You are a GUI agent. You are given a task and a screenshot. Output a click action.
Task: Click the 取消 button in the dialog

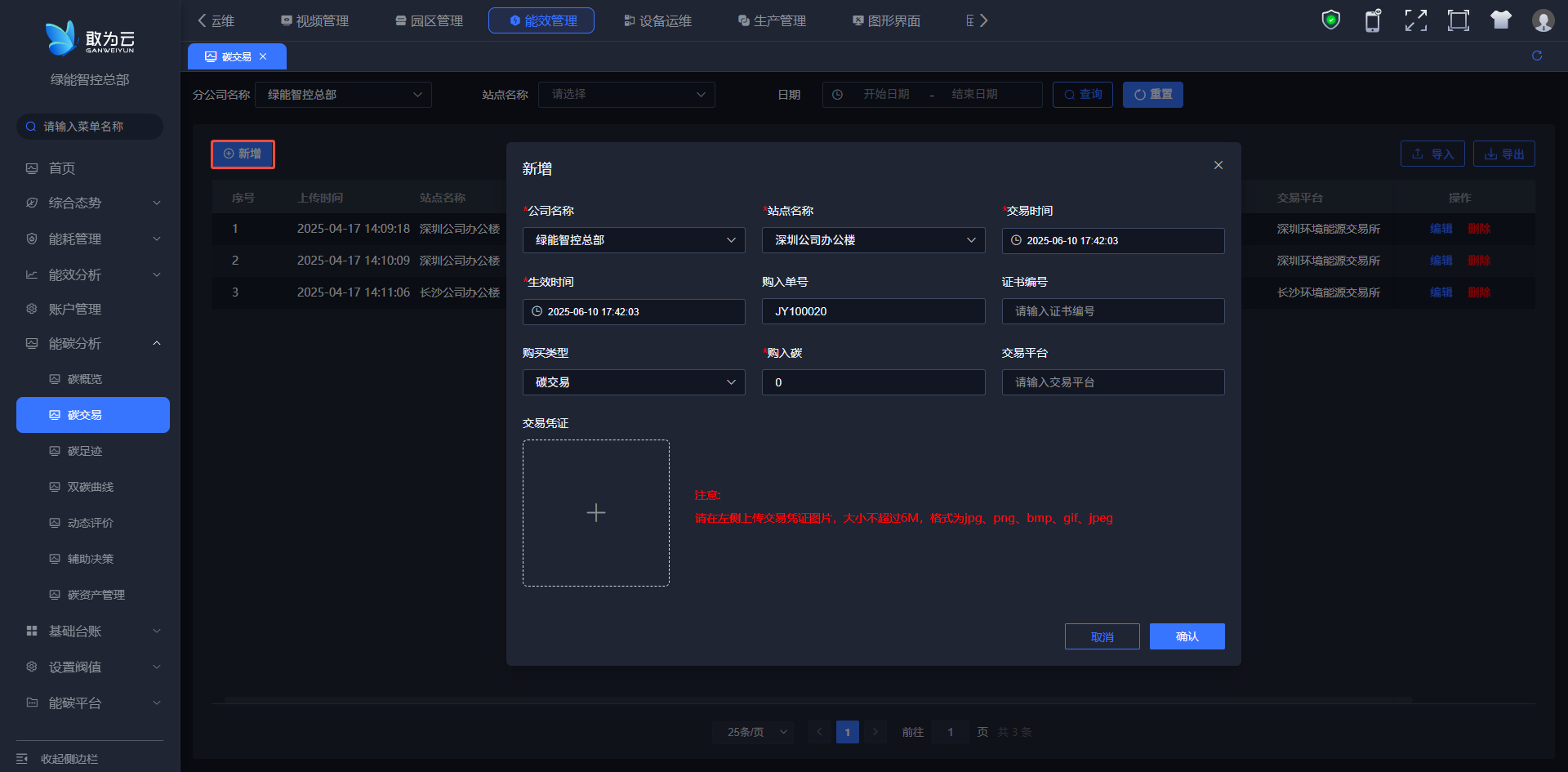pos(1102,636)
